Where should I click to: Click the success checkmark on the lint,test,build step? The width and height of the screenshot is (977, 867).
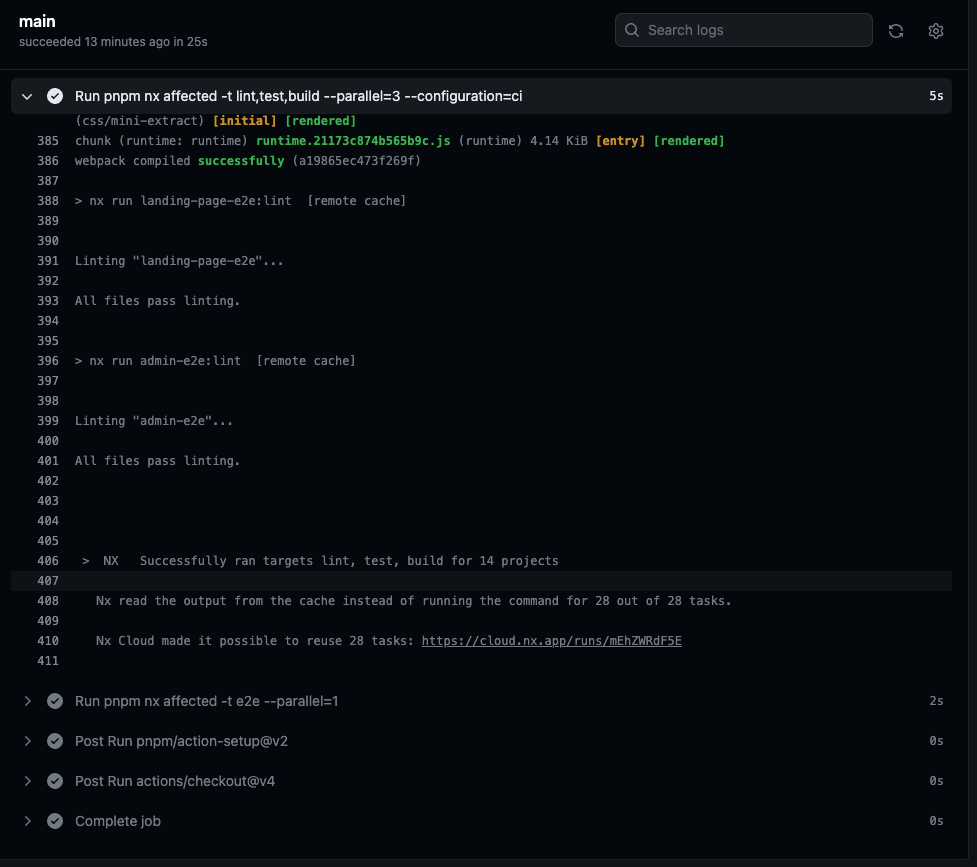pyautogui.click(x=53, y=96)
